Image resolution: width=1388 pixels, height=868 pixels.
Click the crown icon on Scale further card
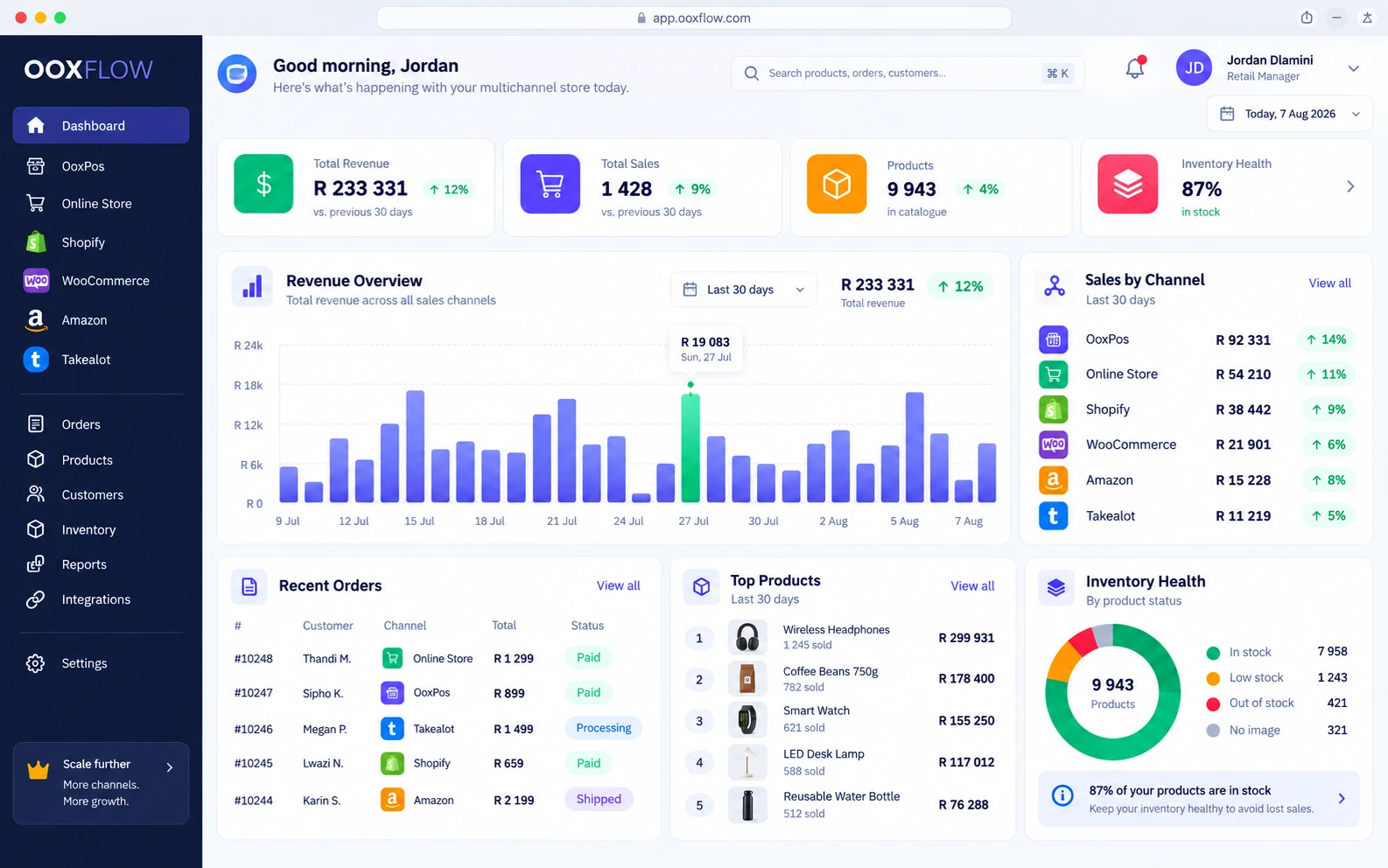coord(38,770)
